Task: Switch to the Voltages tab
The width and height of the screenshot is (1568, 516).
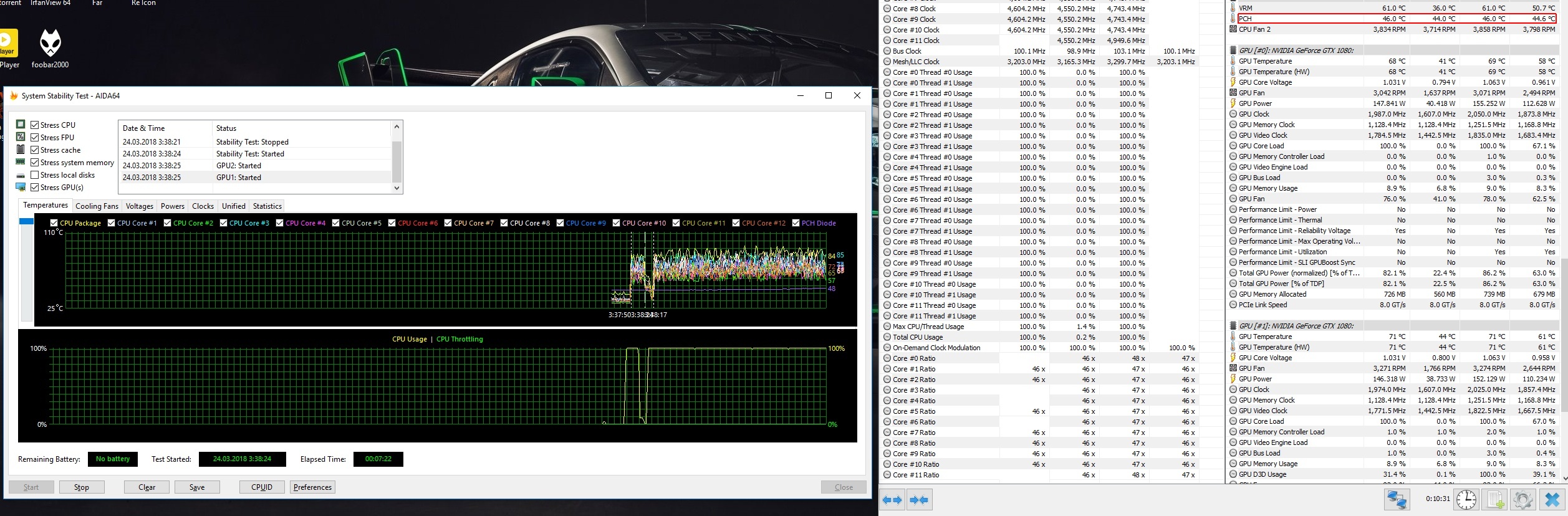Action: [x=140, y=206]
